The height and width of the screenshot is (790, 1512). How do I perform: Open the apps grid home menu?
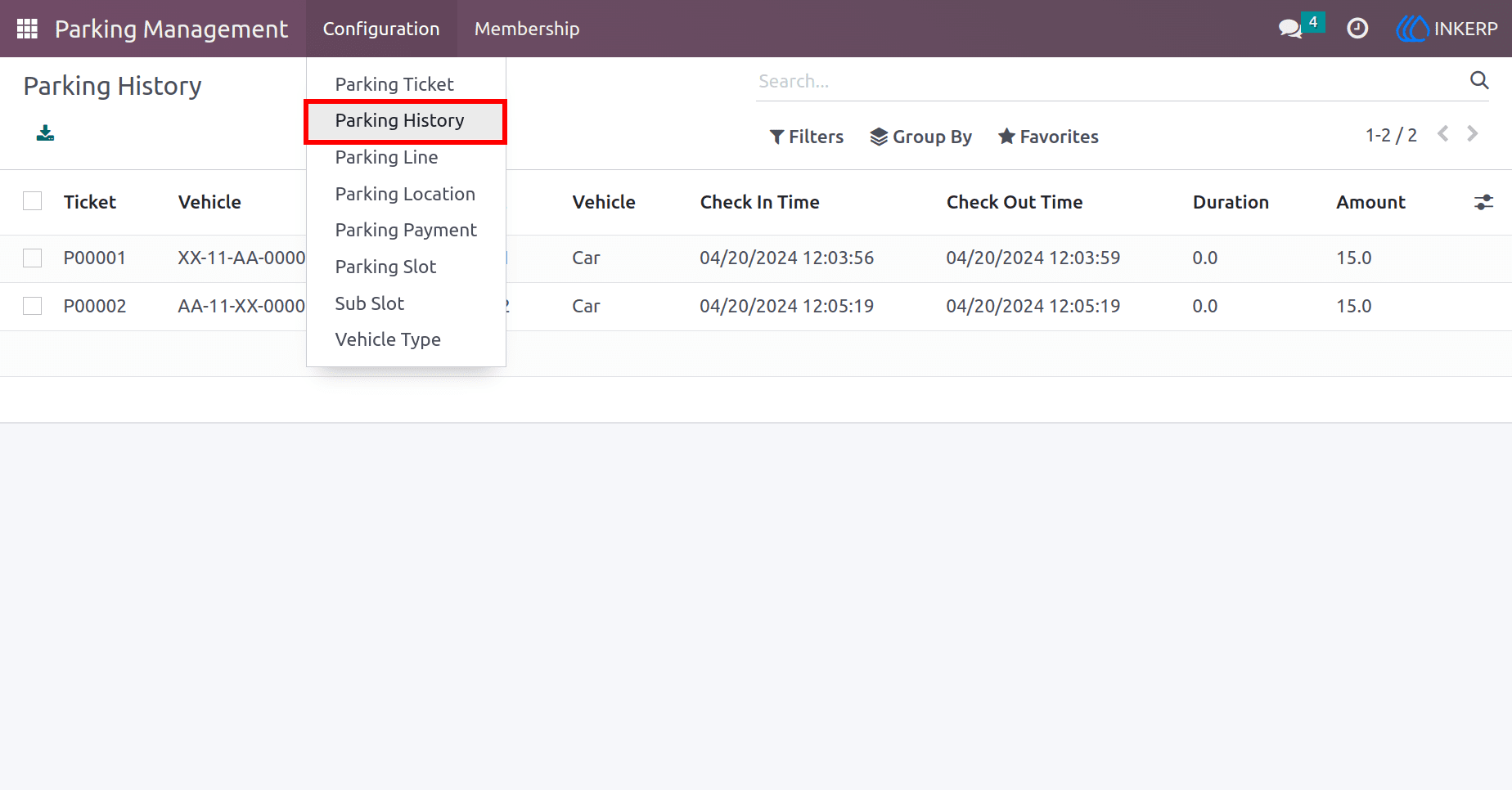27,29
